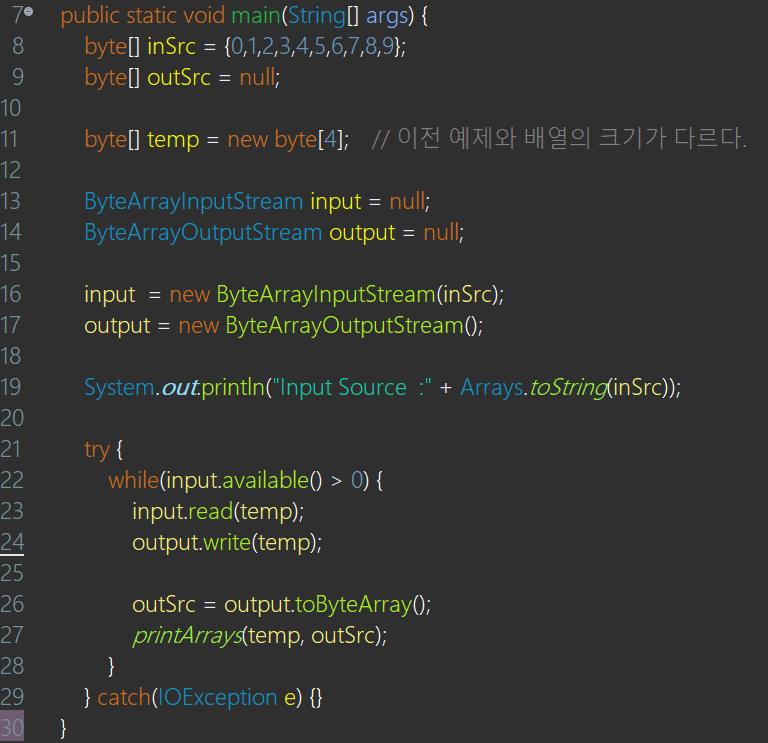This screenshot has height=743, width=768.
Task: Collapse the main method fold marker on line 7
Action: tap(29, 11)
